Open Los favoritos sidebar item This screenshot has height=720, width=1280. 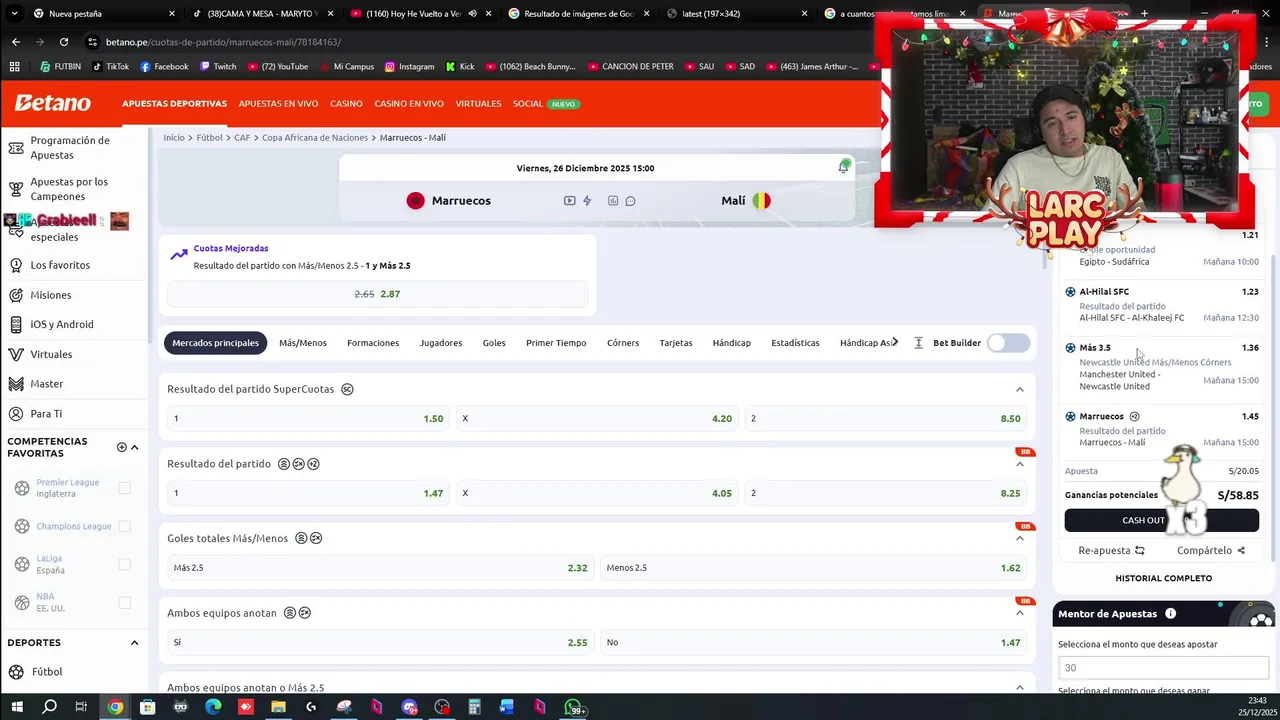tap(60, 265)
